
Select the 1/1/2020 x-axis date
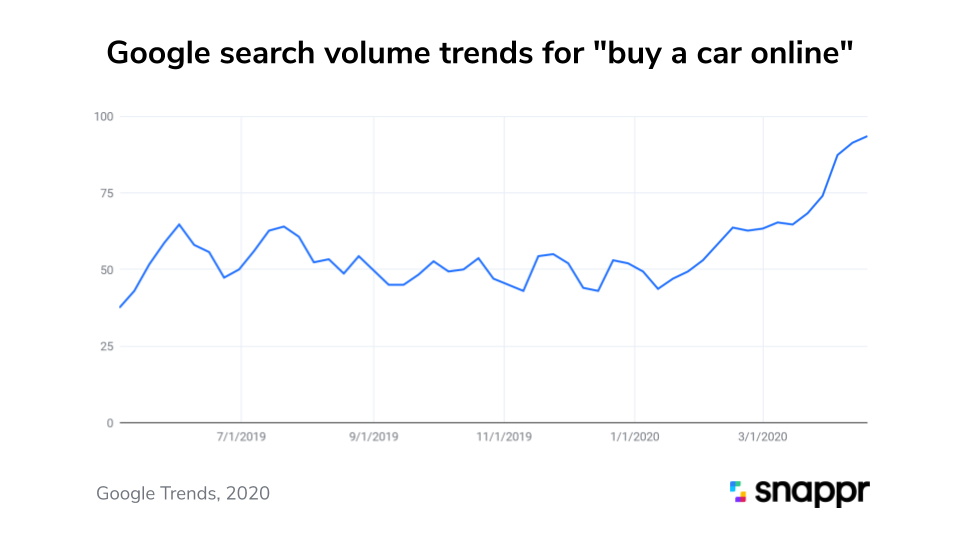pos(634,437)
